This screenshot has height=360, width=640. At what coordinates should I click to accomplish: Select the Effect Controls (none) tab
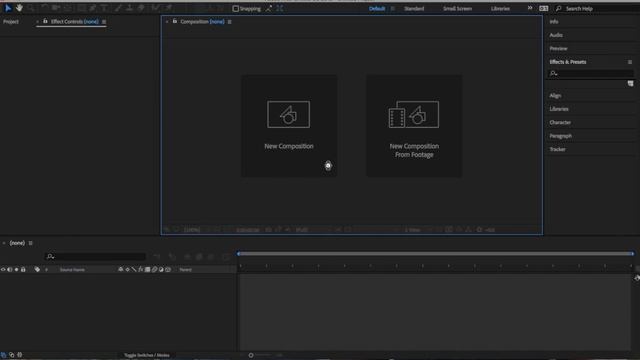pyautogui.click(x=74, y=22)
